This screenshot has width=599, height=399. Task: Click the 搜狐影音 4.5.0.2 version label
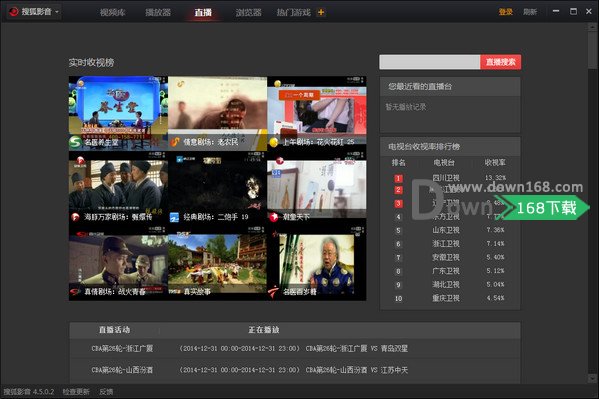click(29, 392)
